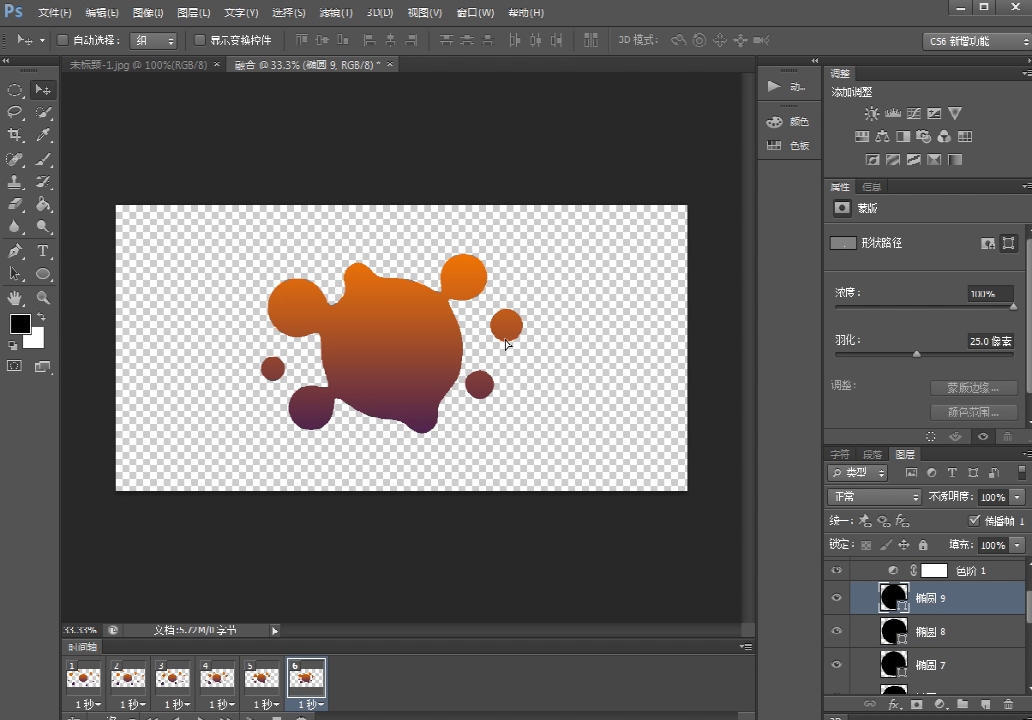Screen dimensions: 1032x720
Task: Open the CS6 新增功能 workspace dropdown
Action: click(975, 41)
